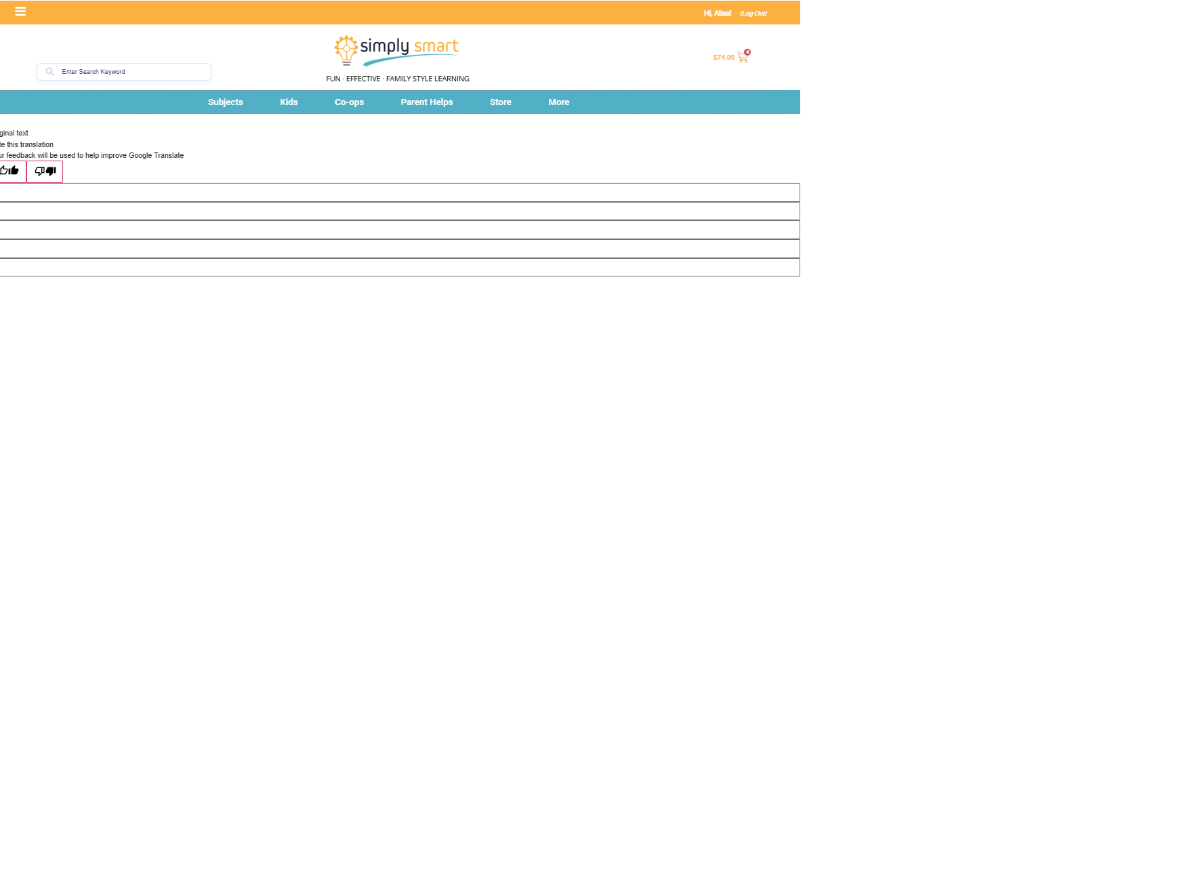Click the "original text" label
1200x873 pixels.
pyautogui.click(x=14, y=133)
